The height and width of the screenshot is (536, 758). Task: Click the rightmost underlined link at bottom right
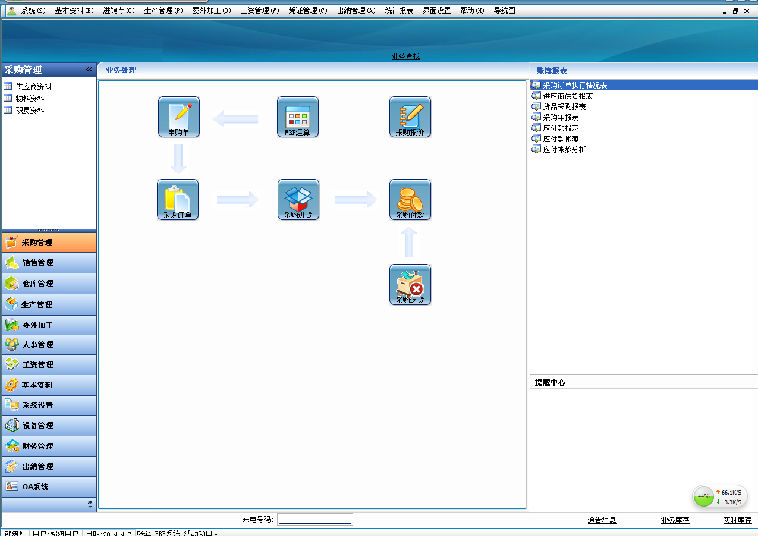click(737, 520)
